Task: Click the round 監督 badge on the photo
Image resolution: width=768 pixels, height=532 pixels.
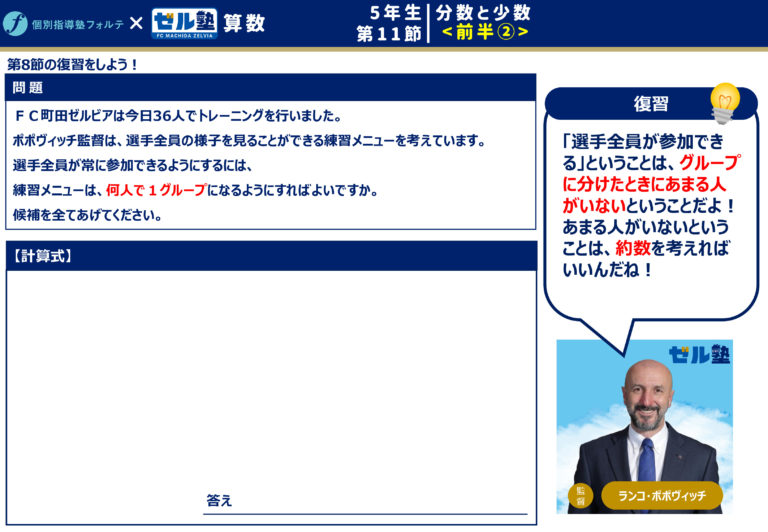Action: [580, 494]
